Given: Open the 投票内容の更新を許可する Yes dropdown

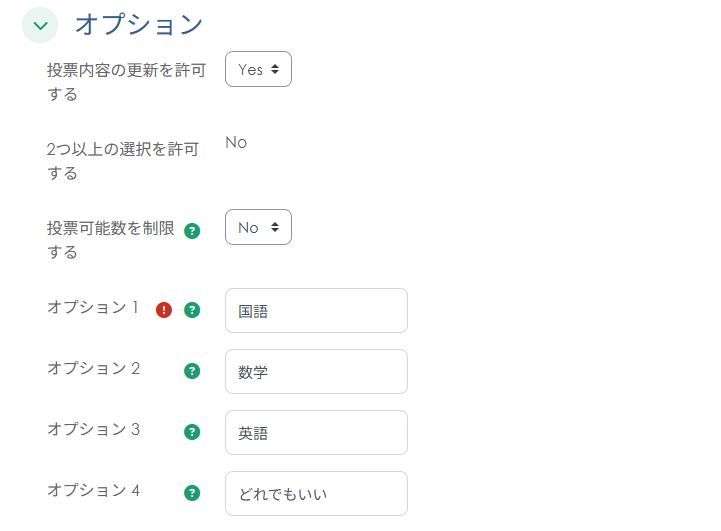Looking at the screenshot, I should (258, 69).
